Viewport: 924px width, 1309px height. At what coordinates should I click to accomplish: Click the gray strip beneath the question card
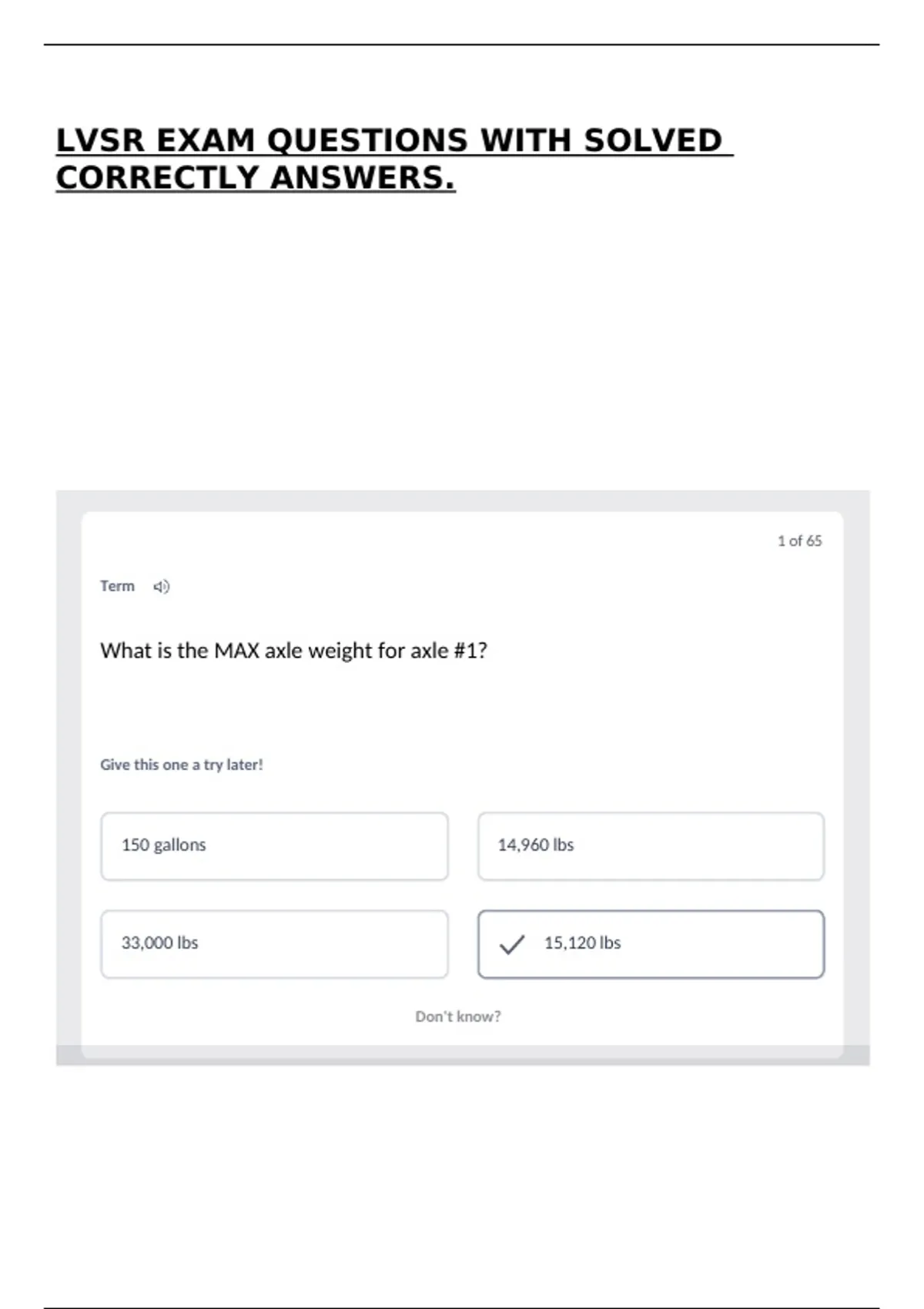462,1056
